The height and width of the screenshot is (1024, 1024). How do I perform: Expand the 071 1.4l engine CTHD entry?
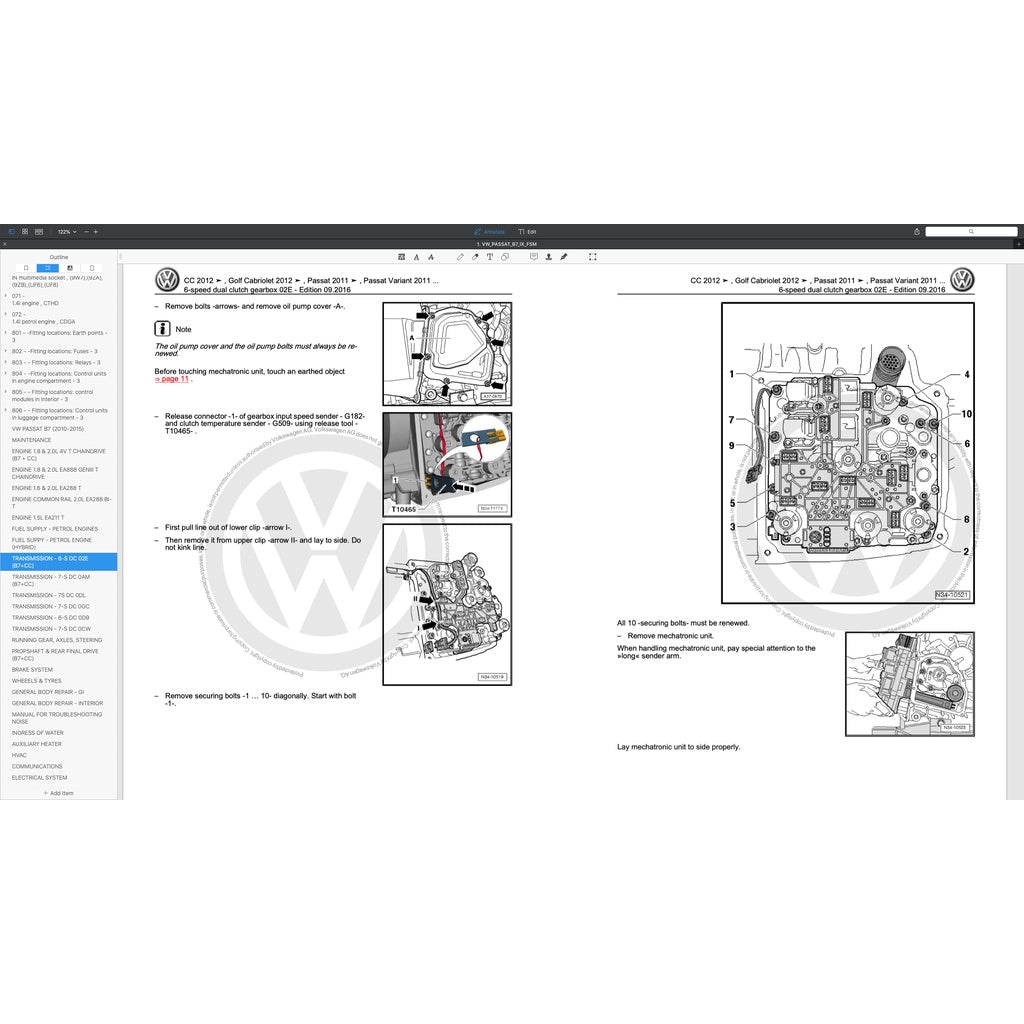coord(6,297)
